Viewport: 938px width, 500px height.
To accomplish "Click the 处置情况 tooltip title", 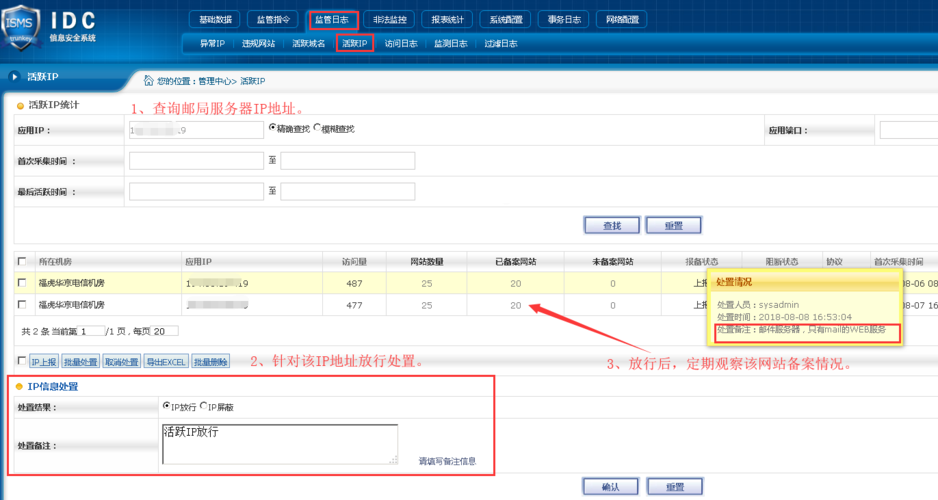I will tap(734, 282).
